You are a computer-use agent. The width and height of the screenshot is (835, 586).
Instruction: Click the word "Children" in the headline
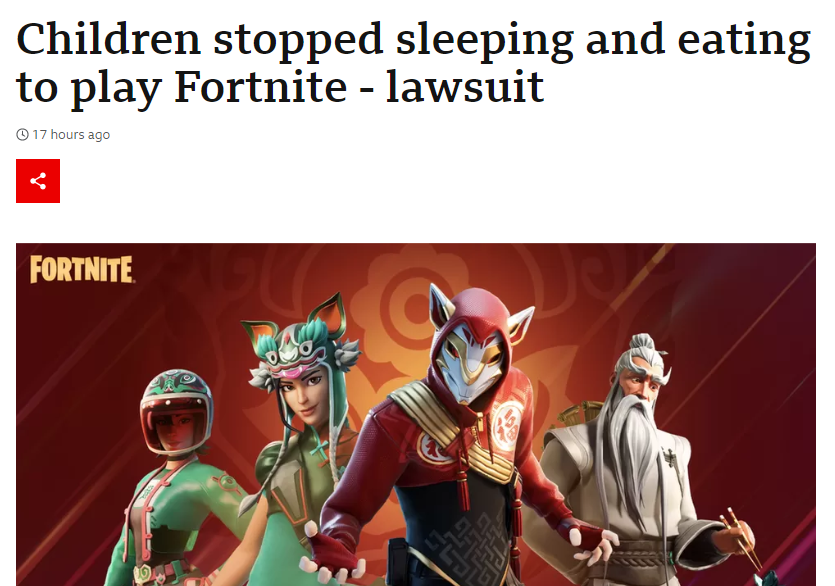(109, 39)
